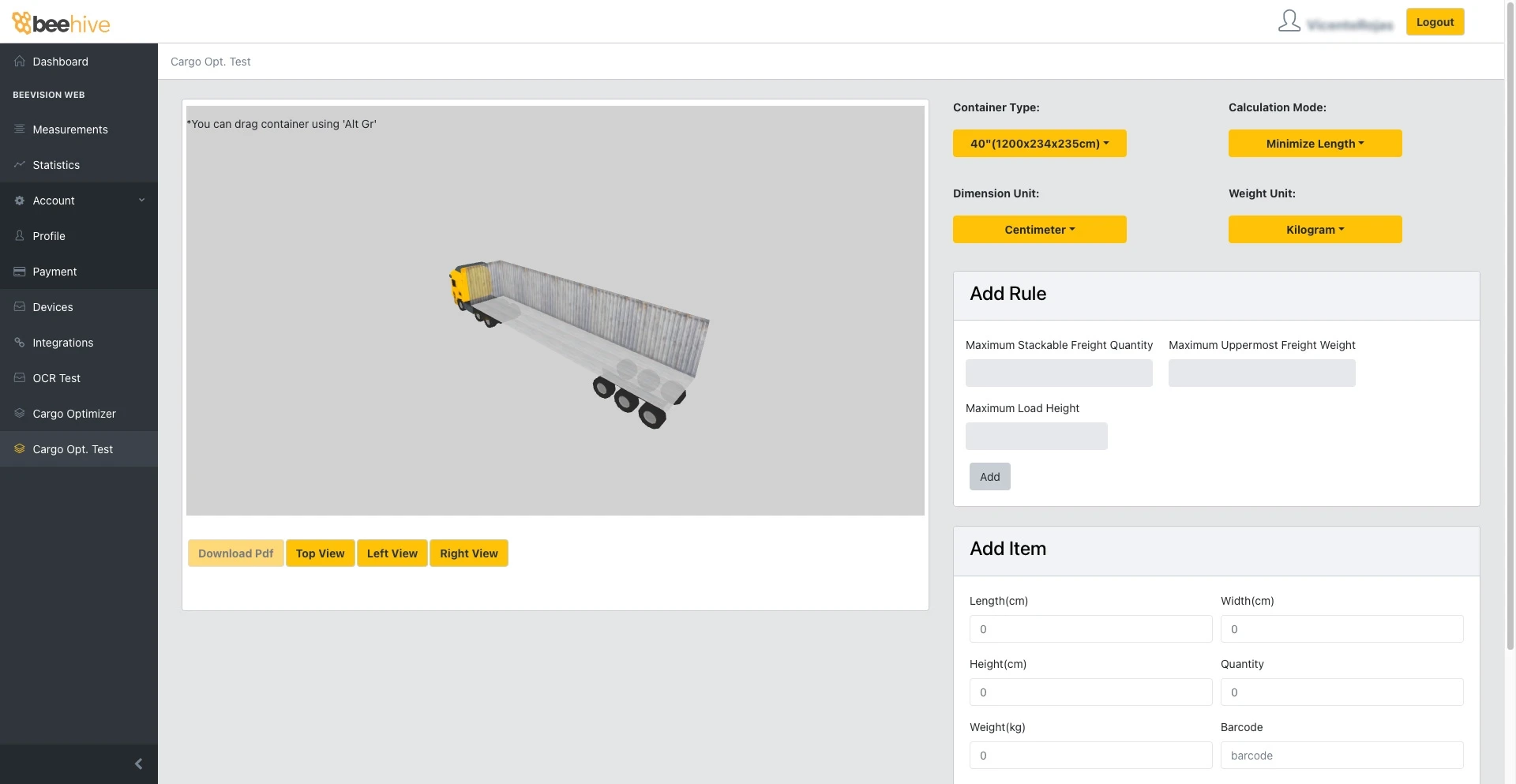Click the Measurements list icon
This screenshot has width=1516, height=784.
tap(20, 129)
